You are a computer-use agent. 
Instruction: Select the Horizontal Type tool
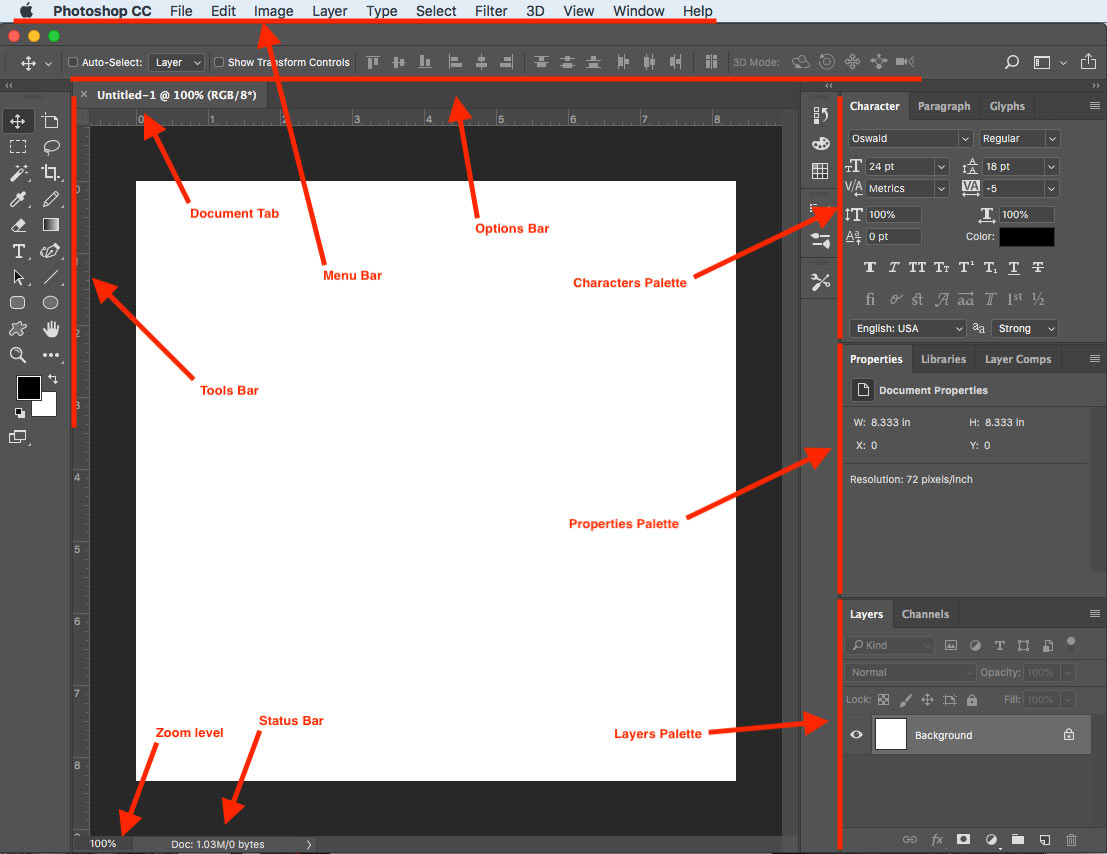[18, 251]
